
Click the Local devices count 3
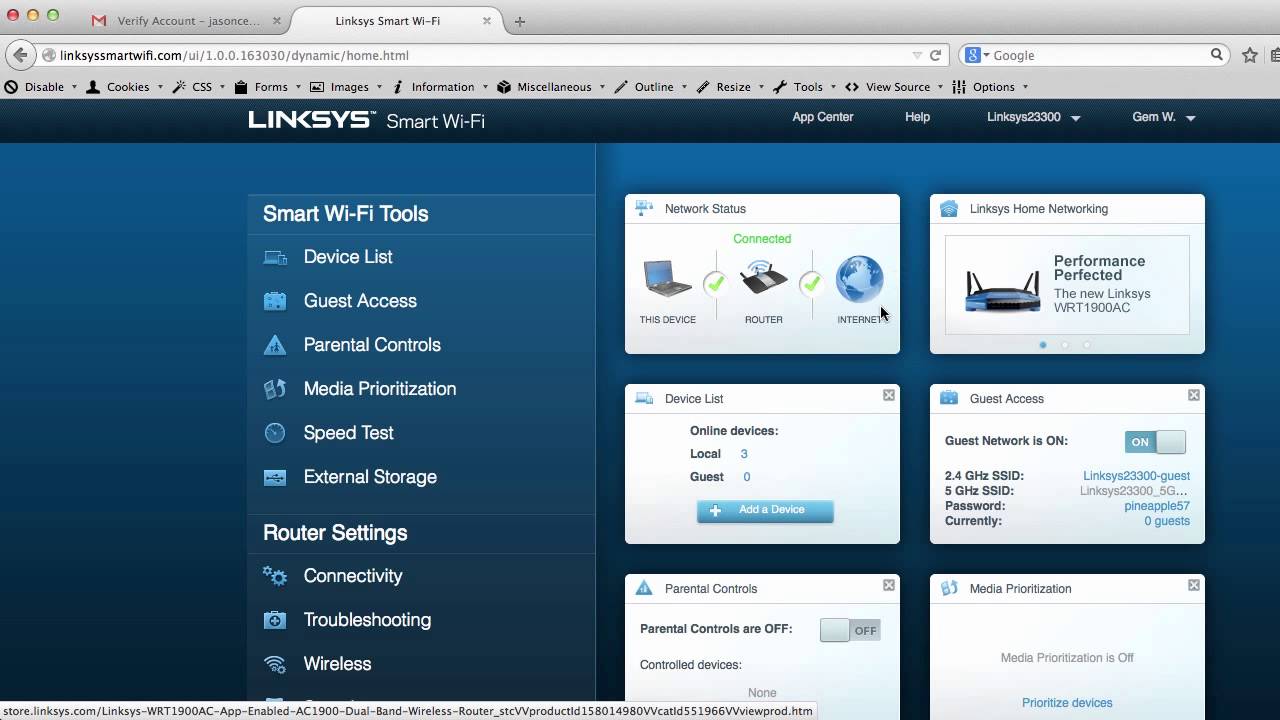(744, 454)
